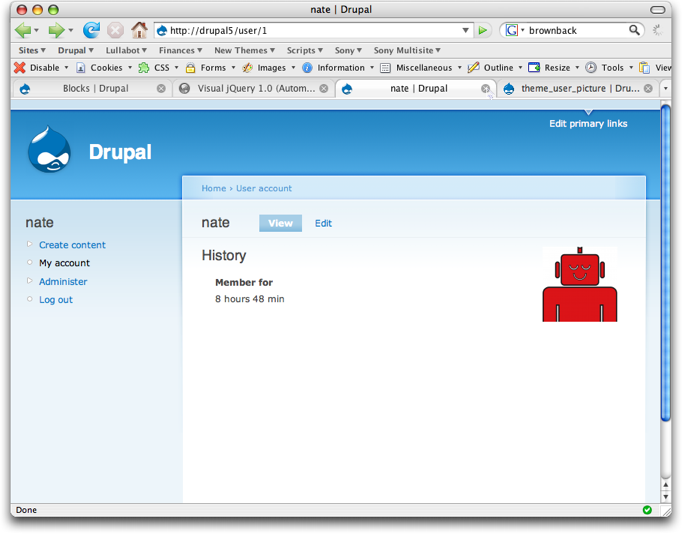Click the green Go arrow beside URL
682x534 pixels.
[x=482, y=30]
